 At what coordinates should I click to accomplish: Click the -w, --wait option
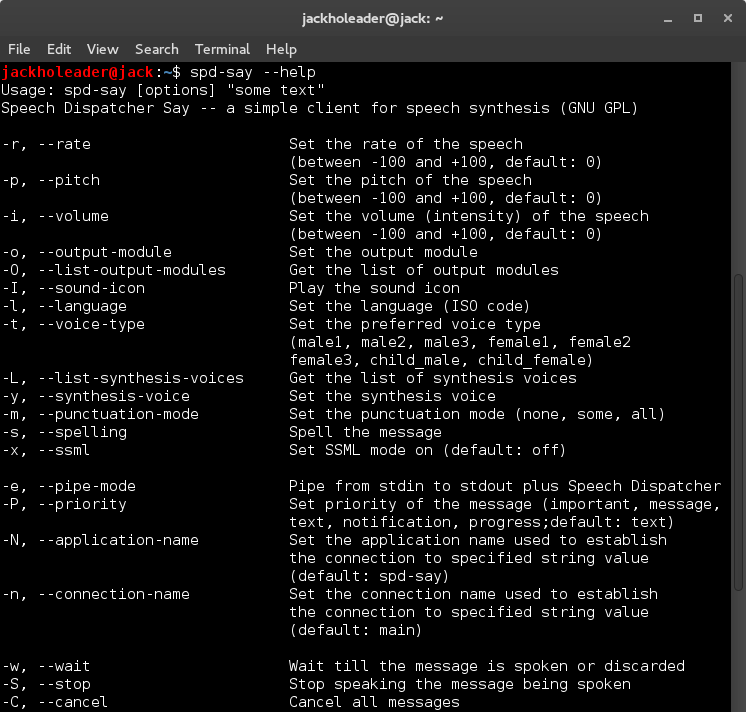pyautogui.click(x=46, y=666)
